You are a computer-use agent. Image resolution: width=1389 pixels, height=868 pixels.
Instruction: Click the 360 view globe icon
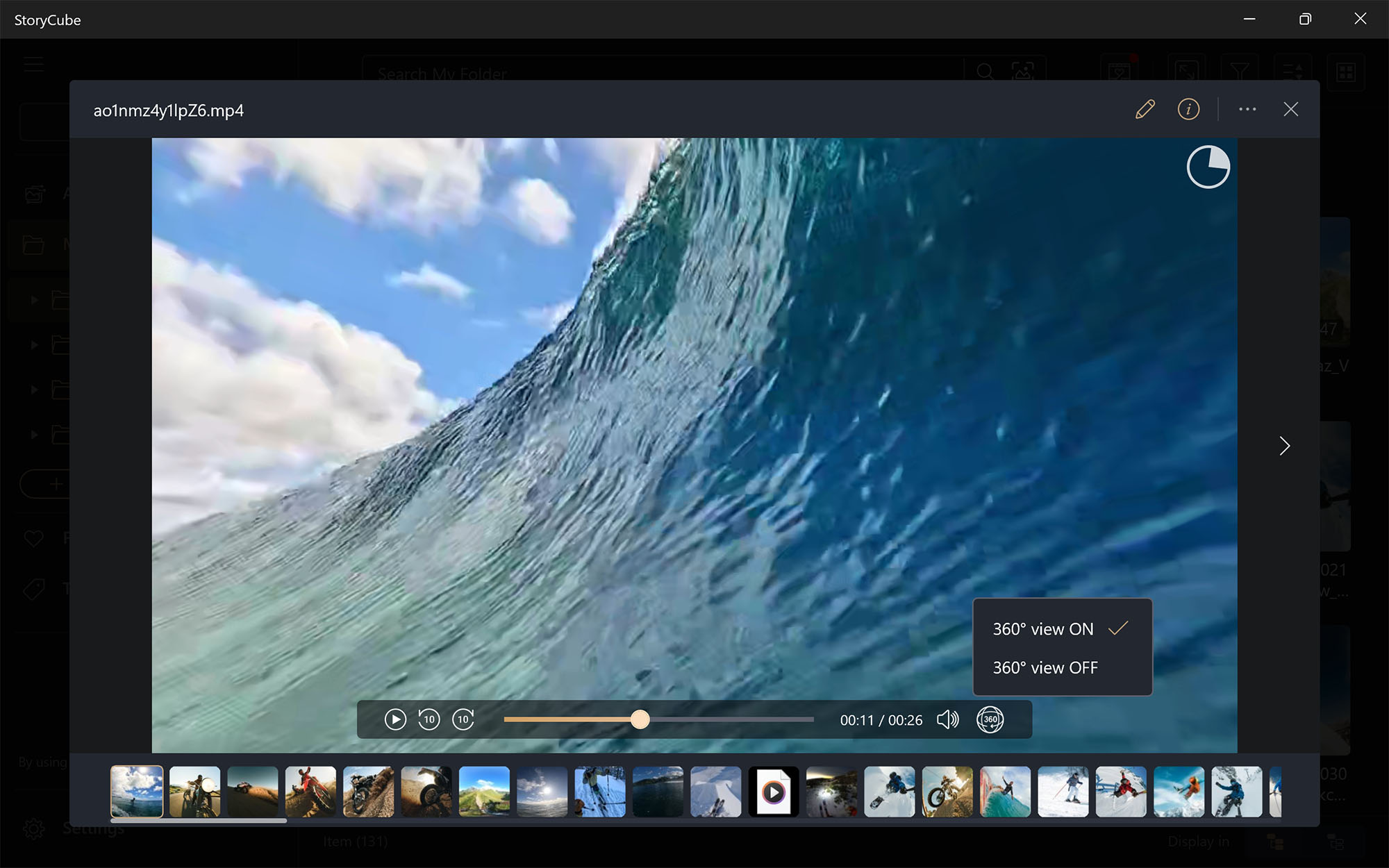pyautogui.click(x=990, y=719)
